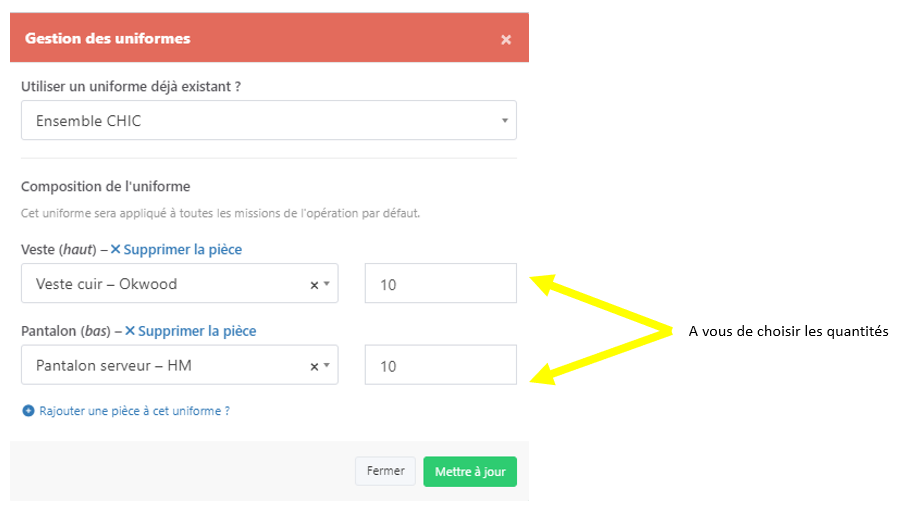Click the Veste cuir – Okwood text
Screen dimensions: 908x513
[x=106, y=284]
